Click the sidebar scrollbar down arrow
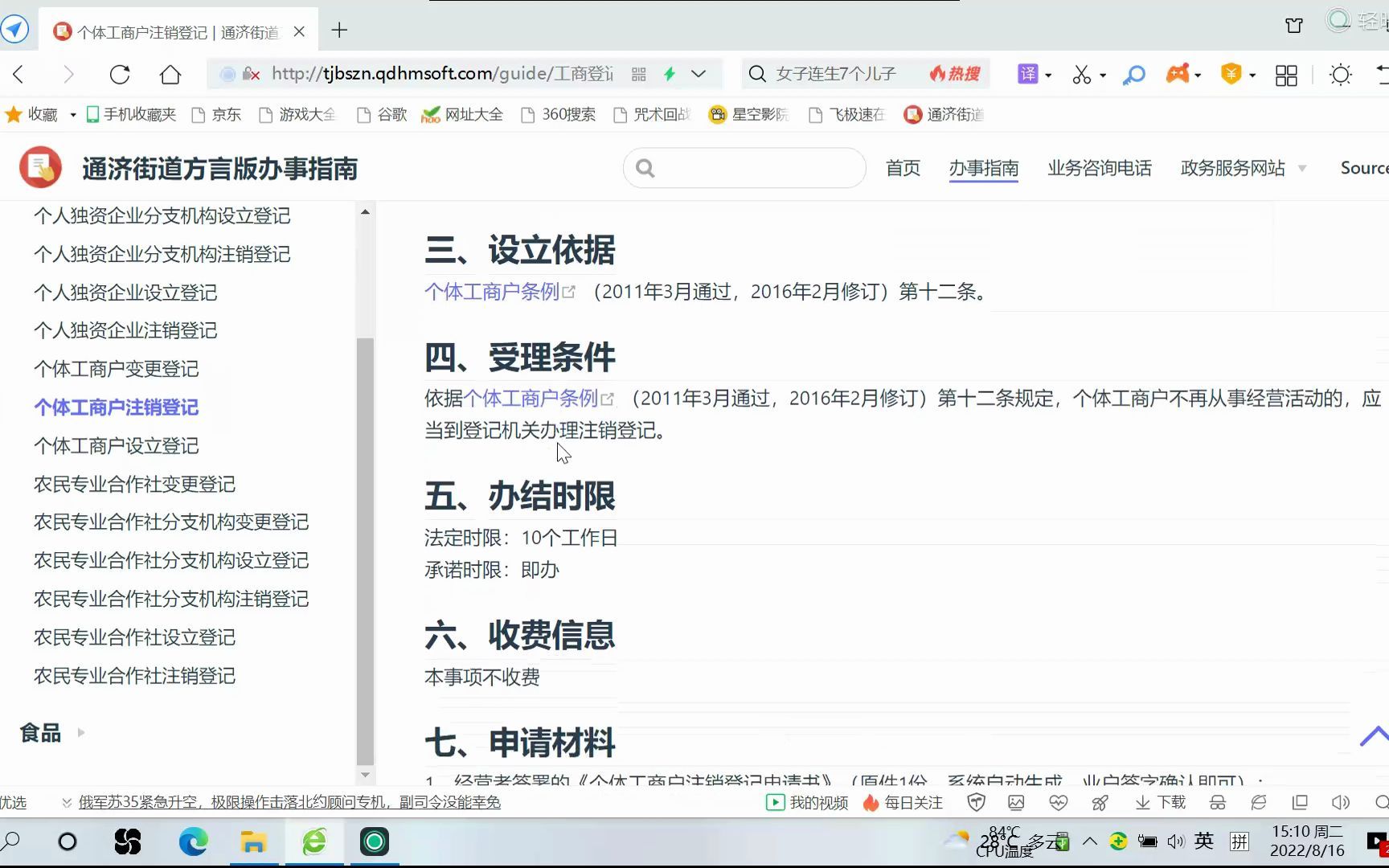 tap(365, 776)
